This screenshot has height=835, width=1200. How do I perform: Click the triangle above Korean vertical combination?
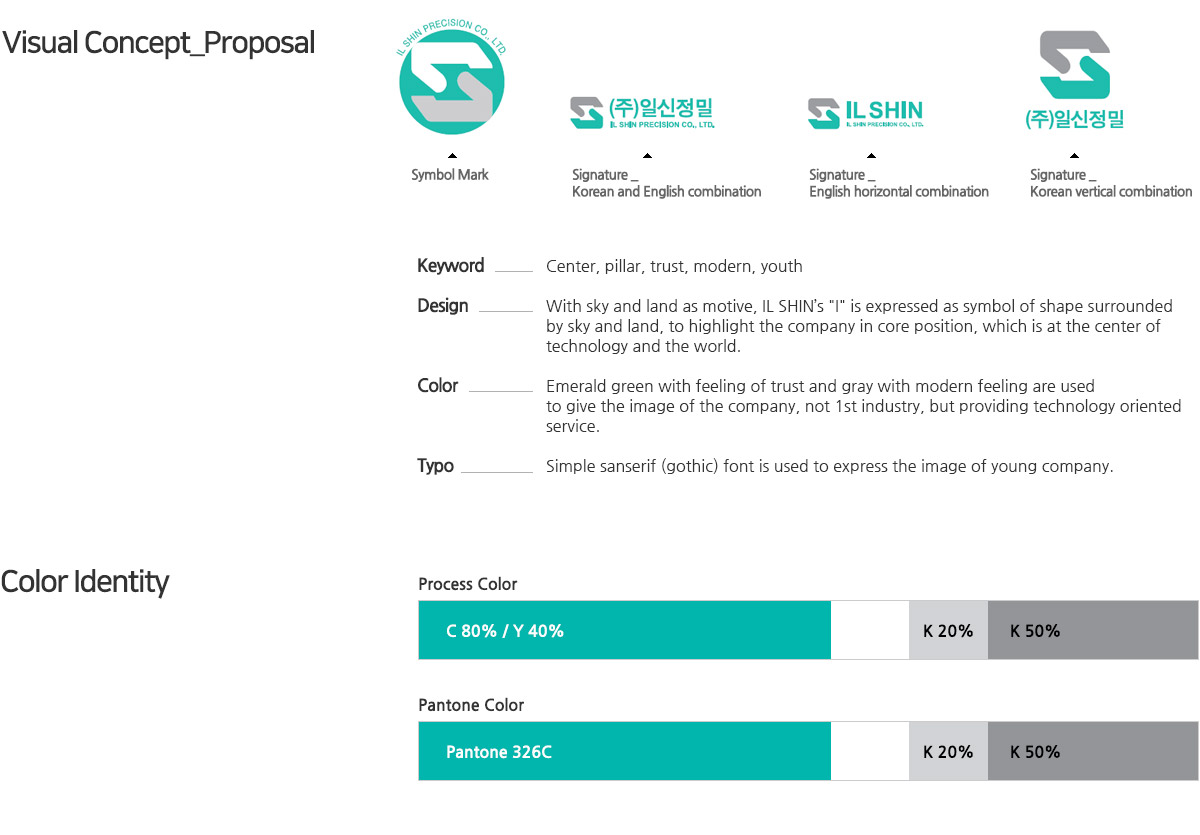coord(1074,156)
